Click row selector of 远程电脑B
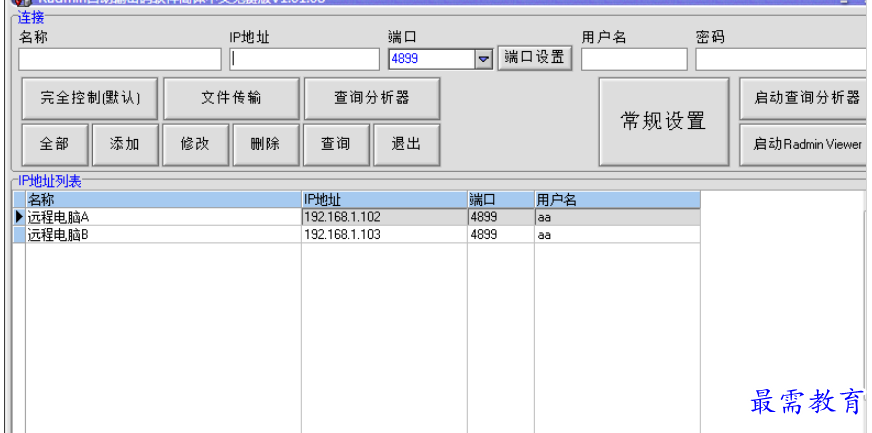 coord(19,235)
